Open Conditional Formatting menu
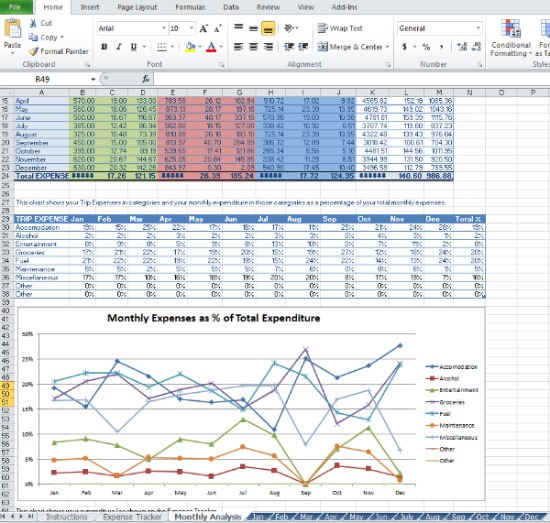Image resolution: width=550 pixels, height=523 pixels. [x=511, y=38]
